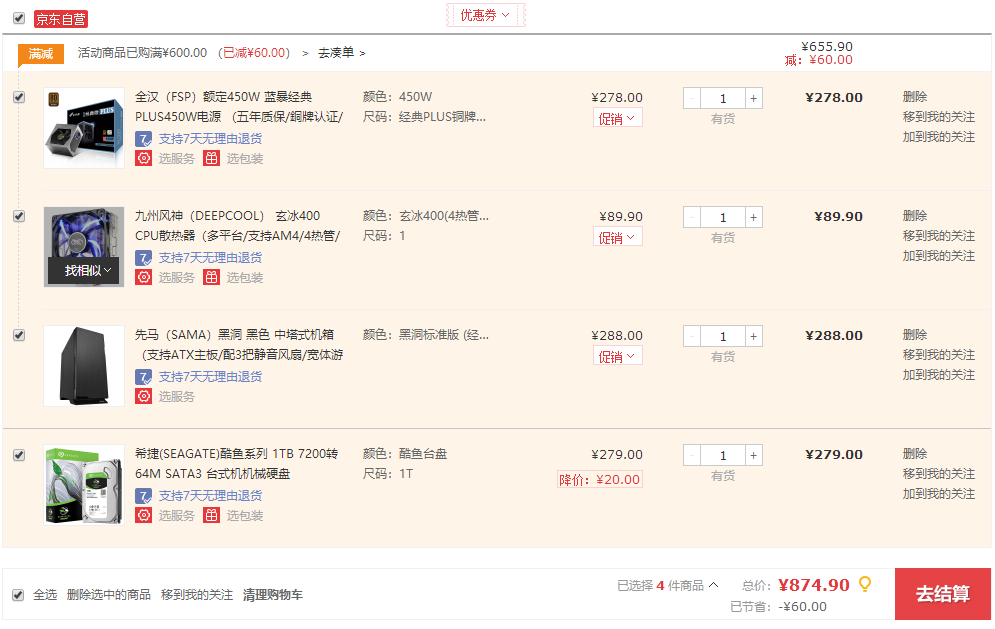Screen dimensions: 995x629
Task: Open the 九州风神 玄冰400 product title
Action: 238,225
